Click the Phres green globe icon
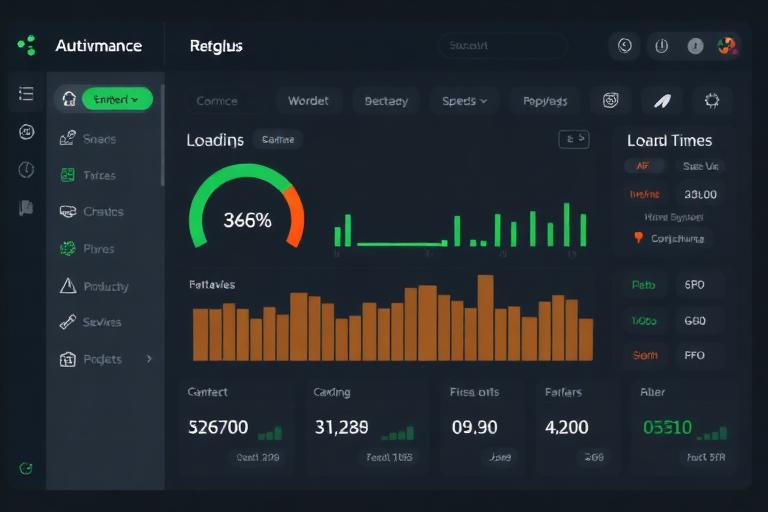This screenshot has height=512, width=768. [68, 248]
